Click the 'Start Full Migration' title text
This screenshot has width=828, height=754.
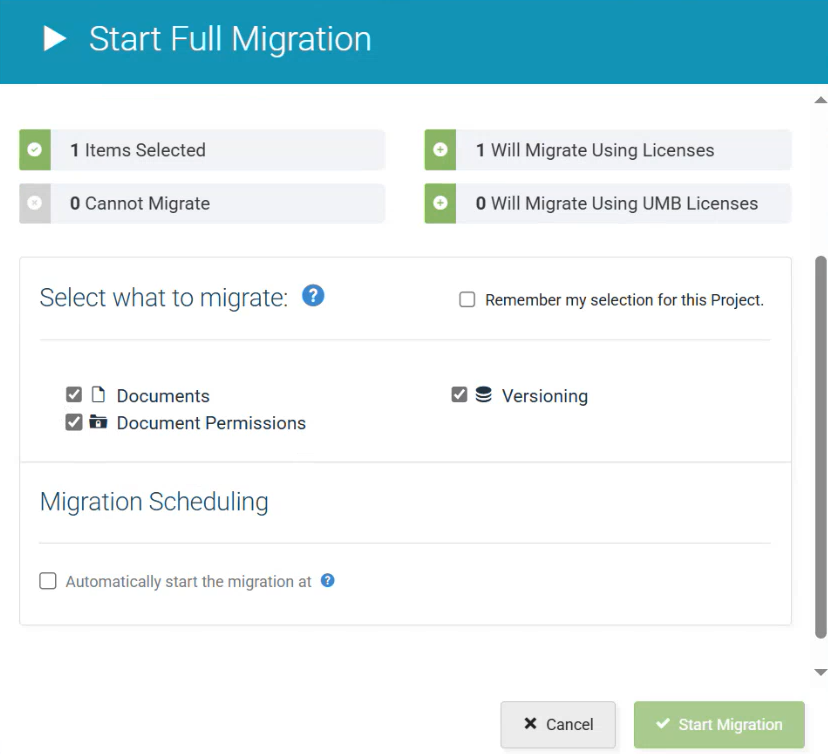point(230,39)
